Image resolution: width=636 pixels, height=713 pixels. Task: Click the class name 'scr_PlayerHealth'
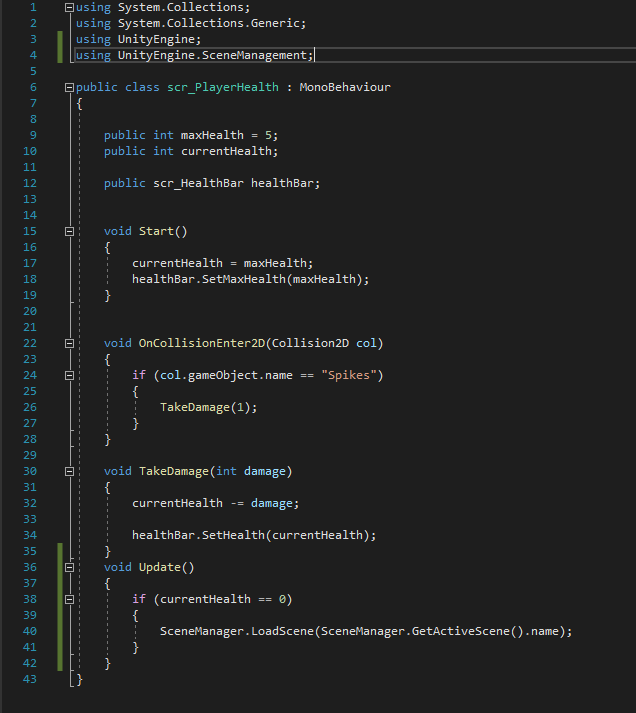pos(223,87)
